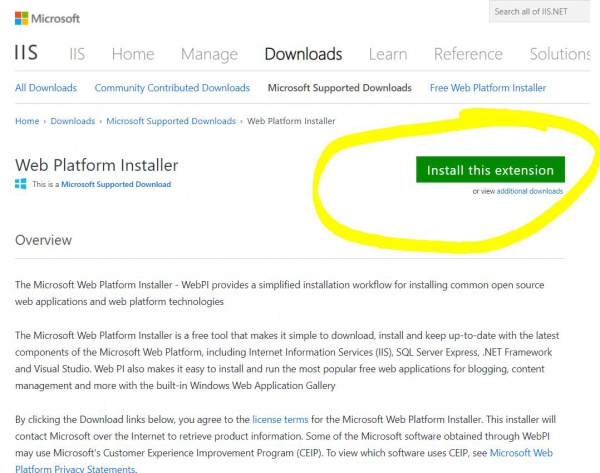The height and width of the screenshot is (473, 600).
Task: Open the Solutions navigation tab
Action: [560, 54]
